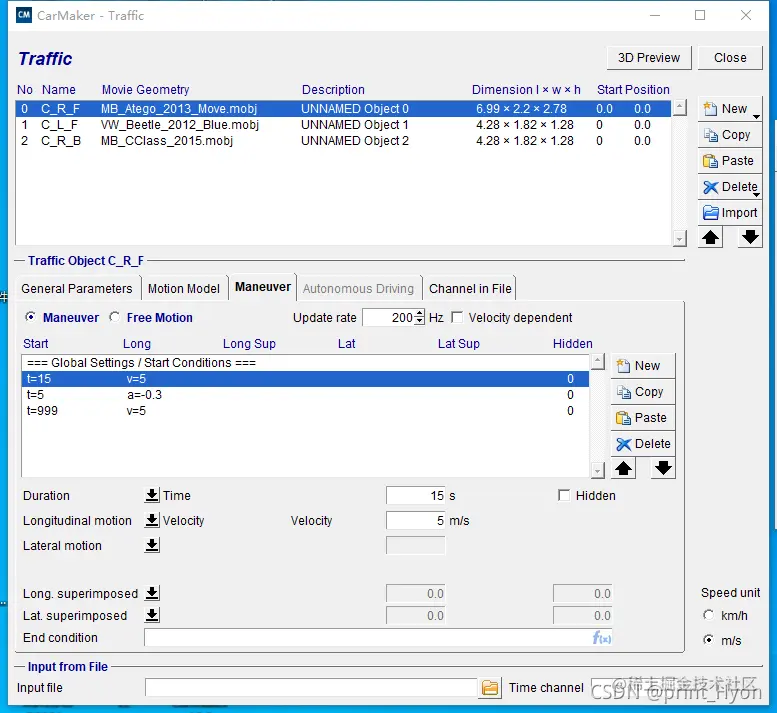Set speed unit to km/h
This screenshot has height=713, width=777.
709,615
